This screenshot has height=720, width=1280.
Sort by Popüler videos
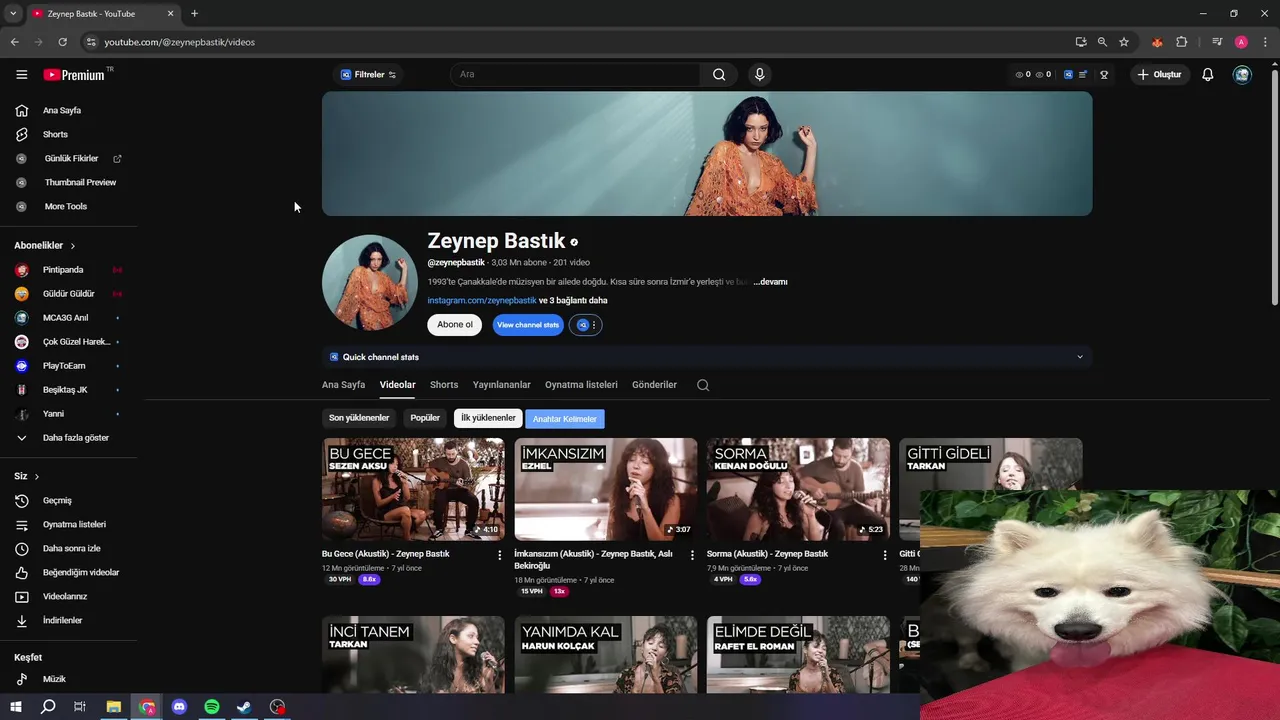[425, 418]
